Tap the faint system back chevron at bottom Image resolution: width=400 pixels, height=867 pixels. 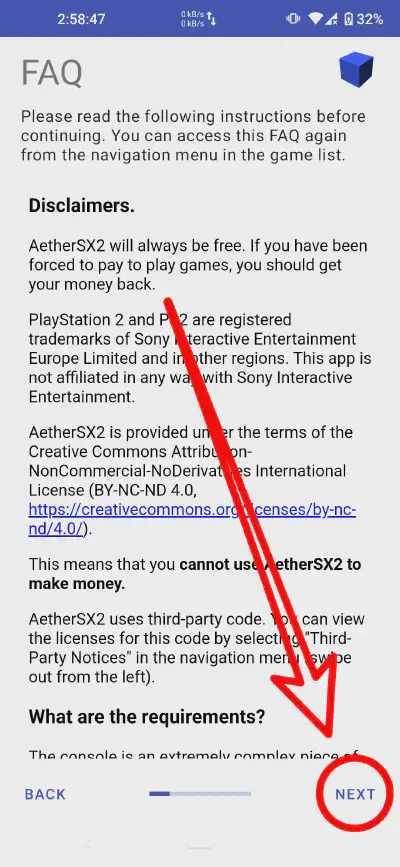click(87, 844)
